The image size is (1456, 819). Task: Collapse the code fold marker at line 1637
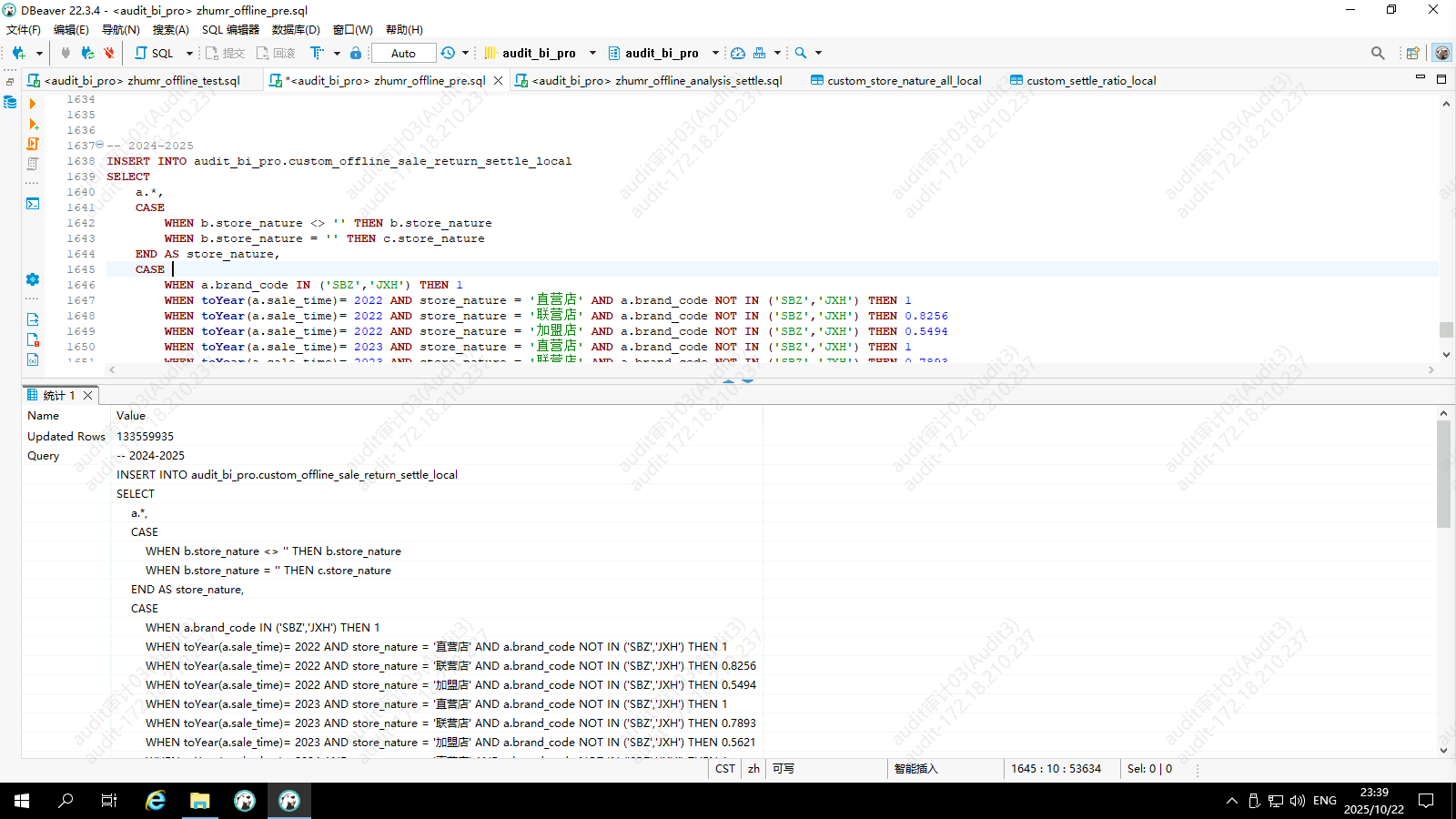coord(99,146)
